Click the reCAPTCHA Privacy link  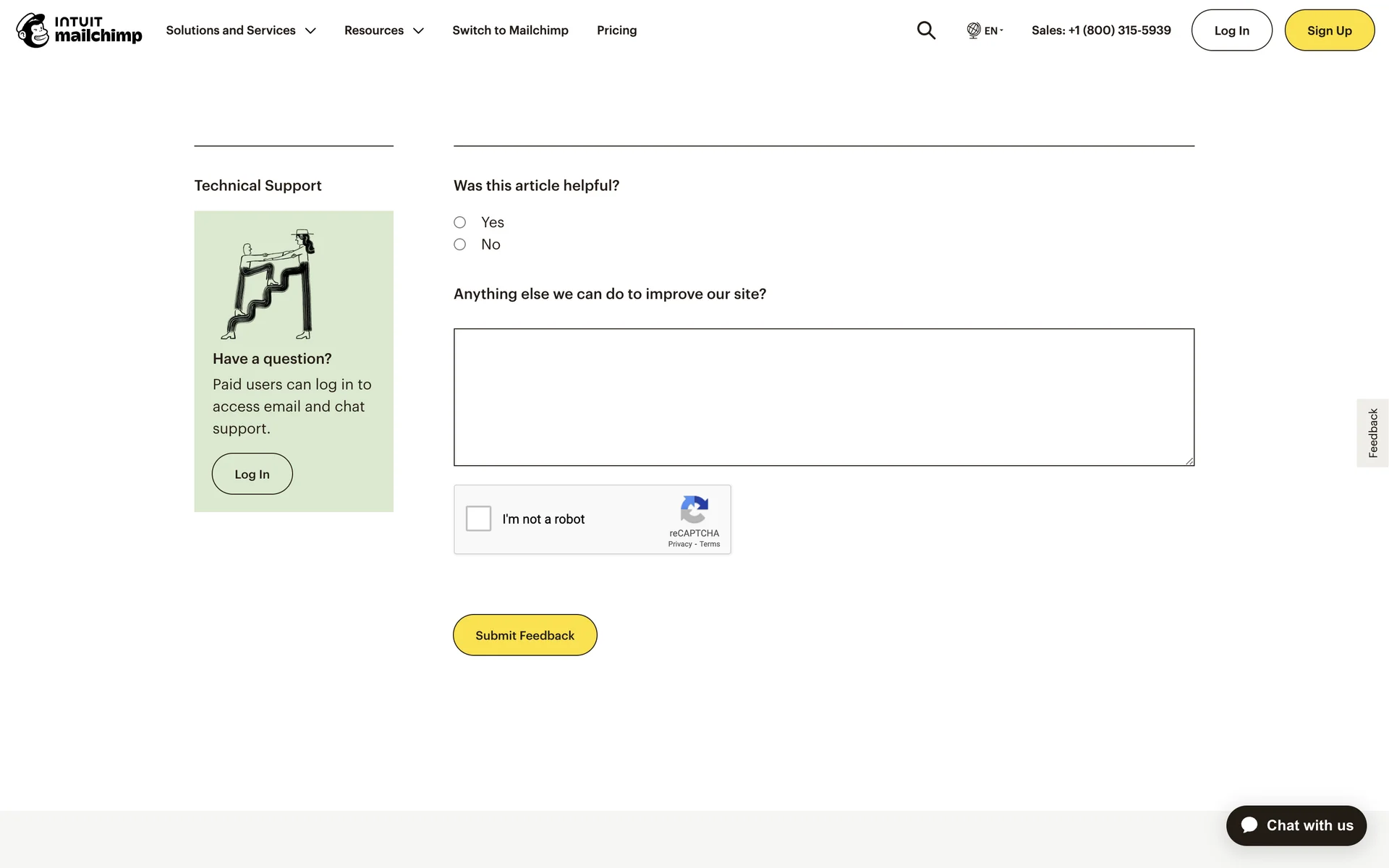click(x=679, y=545)
